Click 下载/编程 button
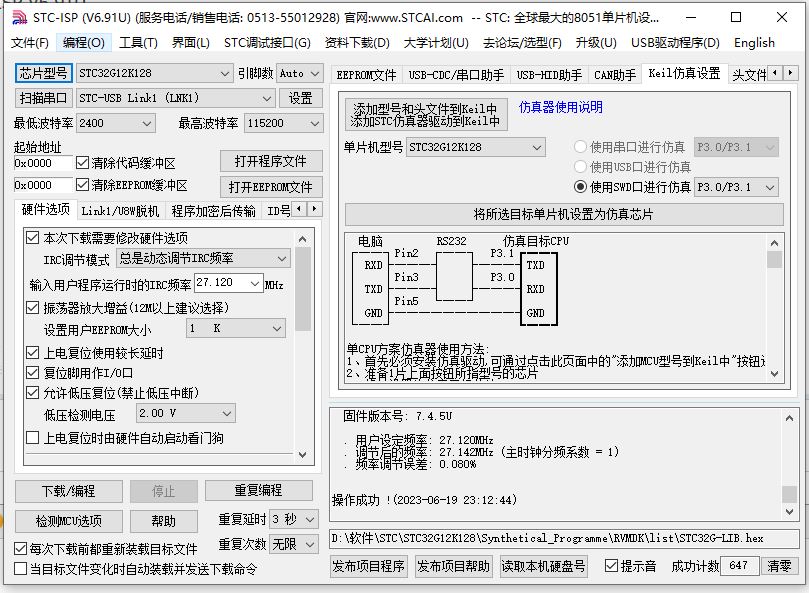 69,491
